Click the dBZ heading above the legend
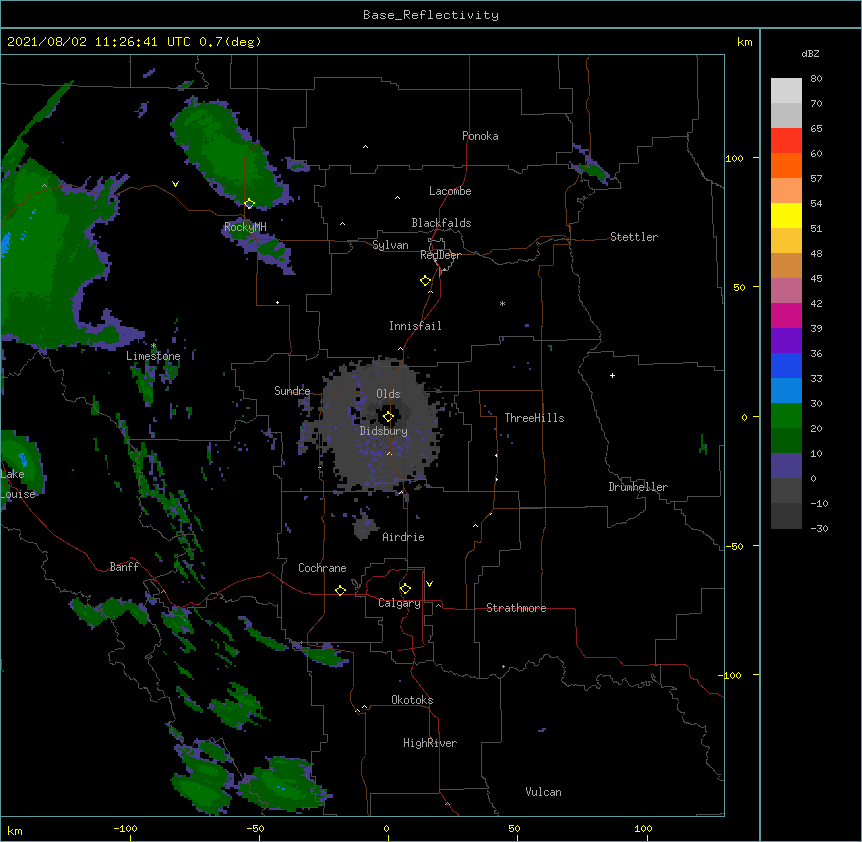 tap(810, 53)
